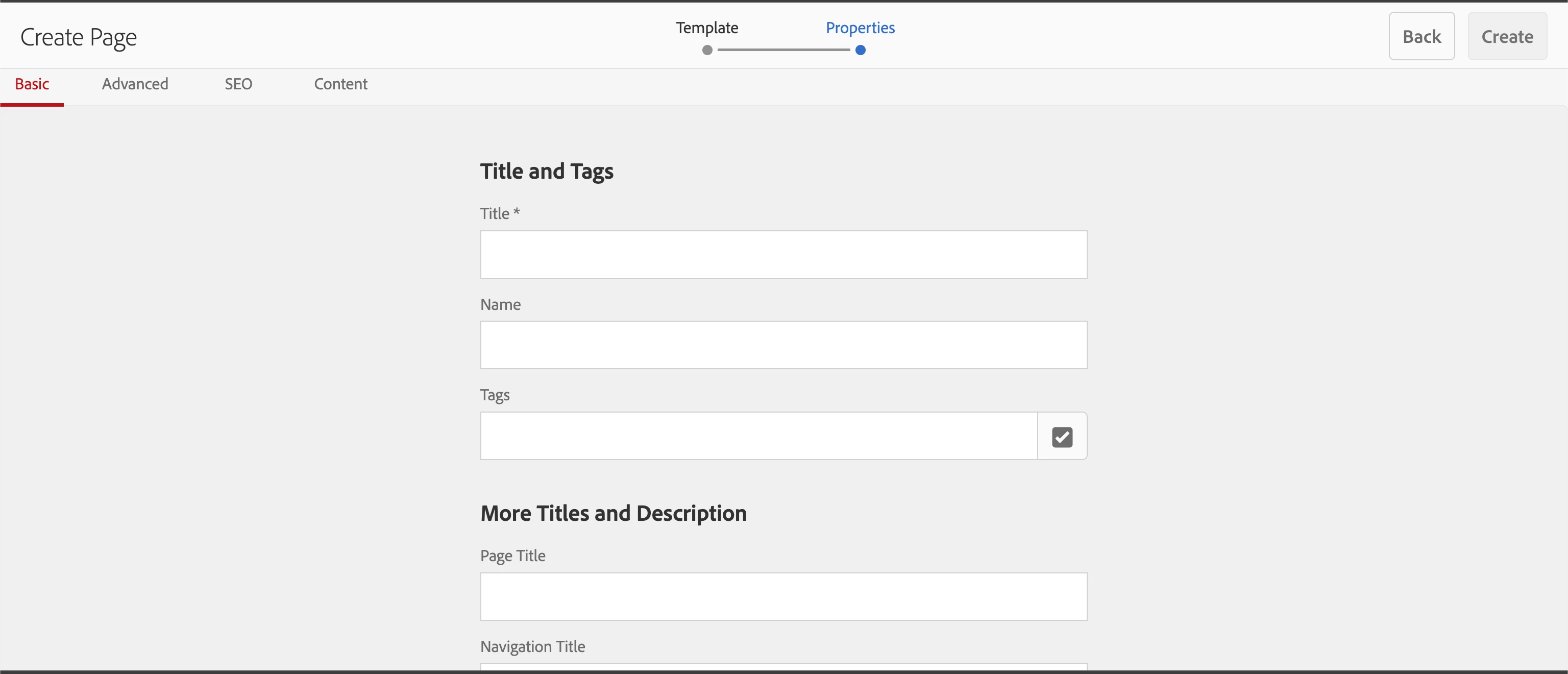
Task: Switch to the SEO tab
Action: 238,84
